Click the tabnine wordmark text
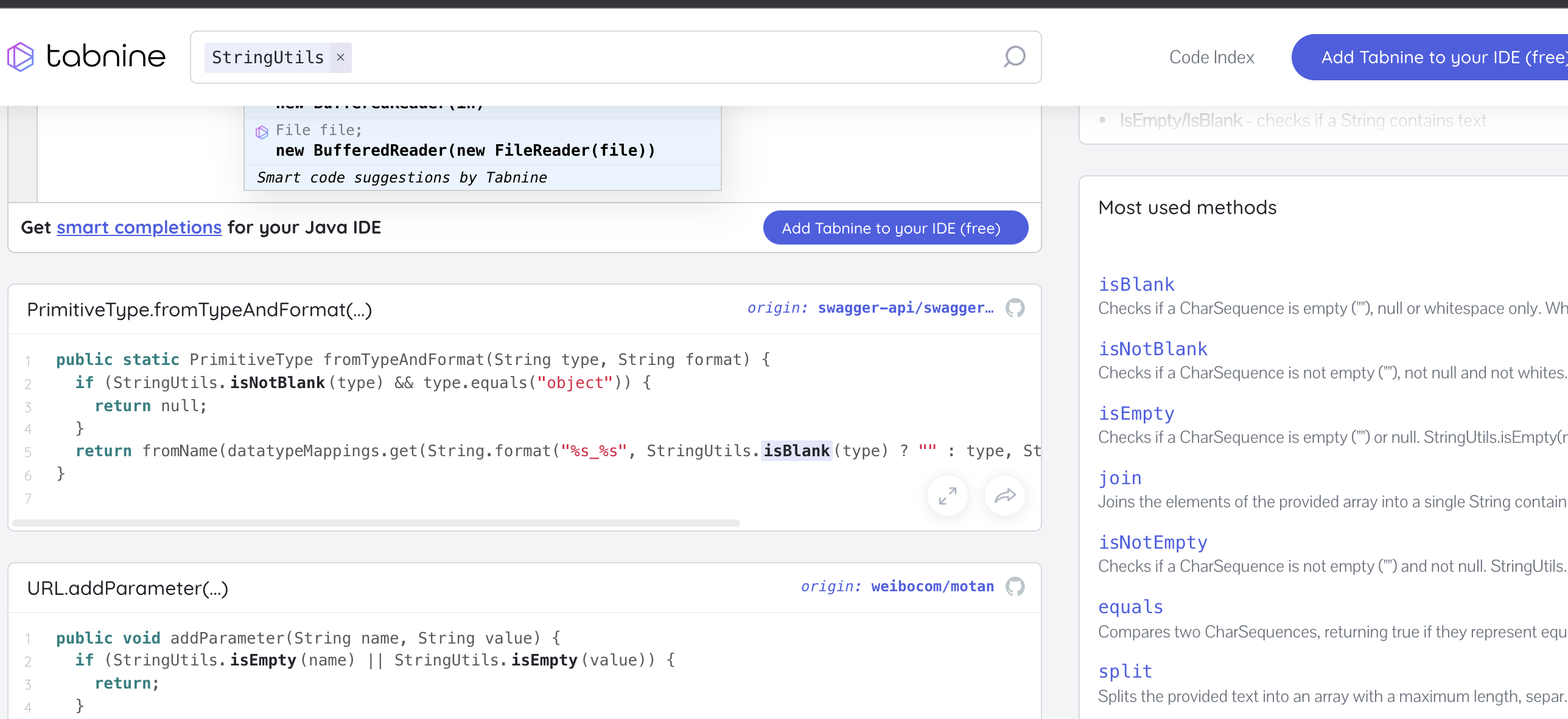The width and height of the screenshot is (1568, 719). pyautogui.click(x=106, y=57)
